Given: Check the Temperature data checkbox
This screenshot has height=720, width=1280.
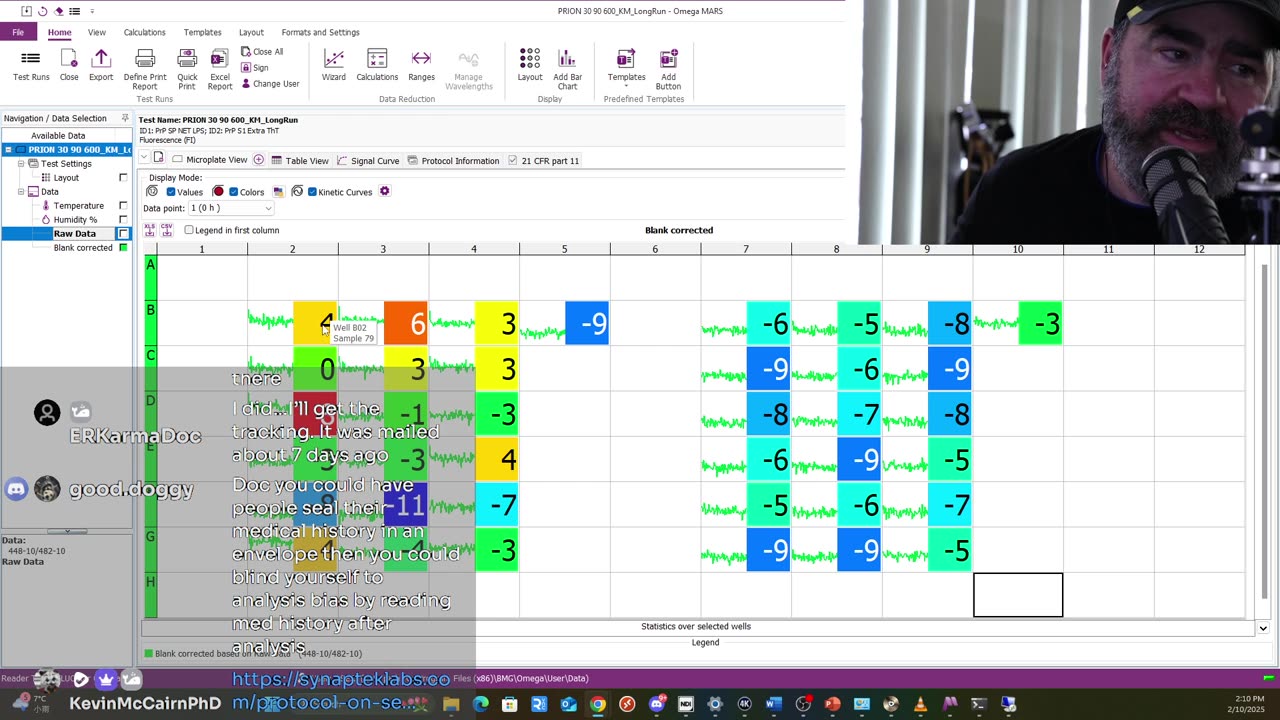Looking at the screenshot, I should pyautogui.click(x=123, y=205).
